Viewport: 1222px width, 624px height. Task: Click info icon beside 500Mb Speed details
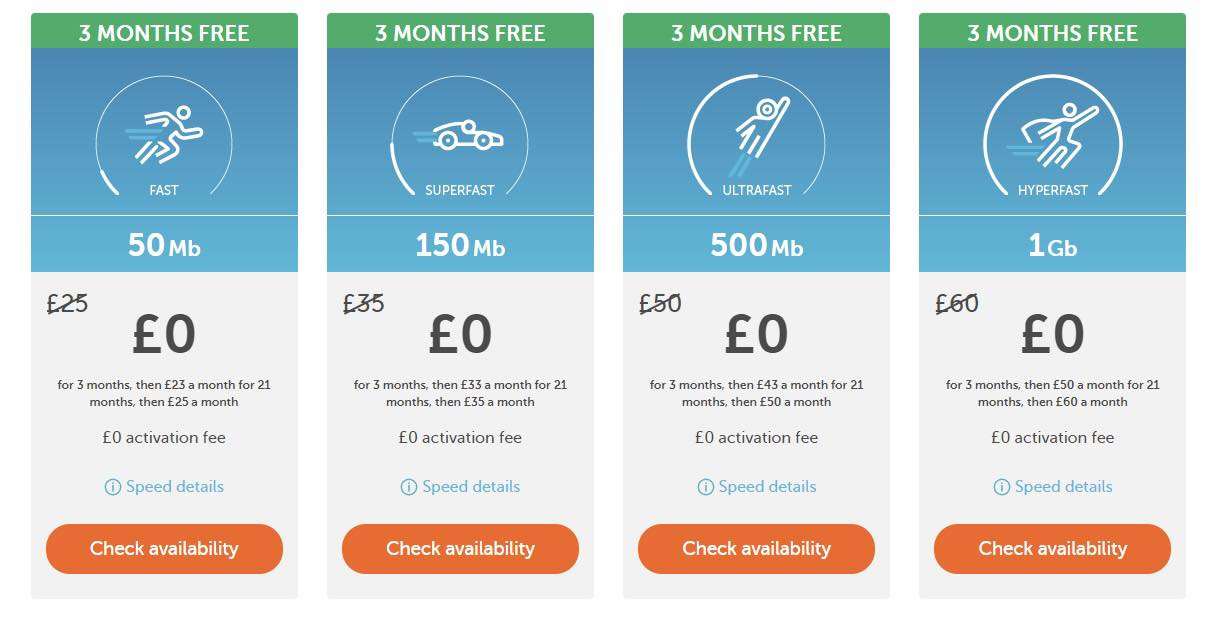pyautogui.click(x=705, y=487)
